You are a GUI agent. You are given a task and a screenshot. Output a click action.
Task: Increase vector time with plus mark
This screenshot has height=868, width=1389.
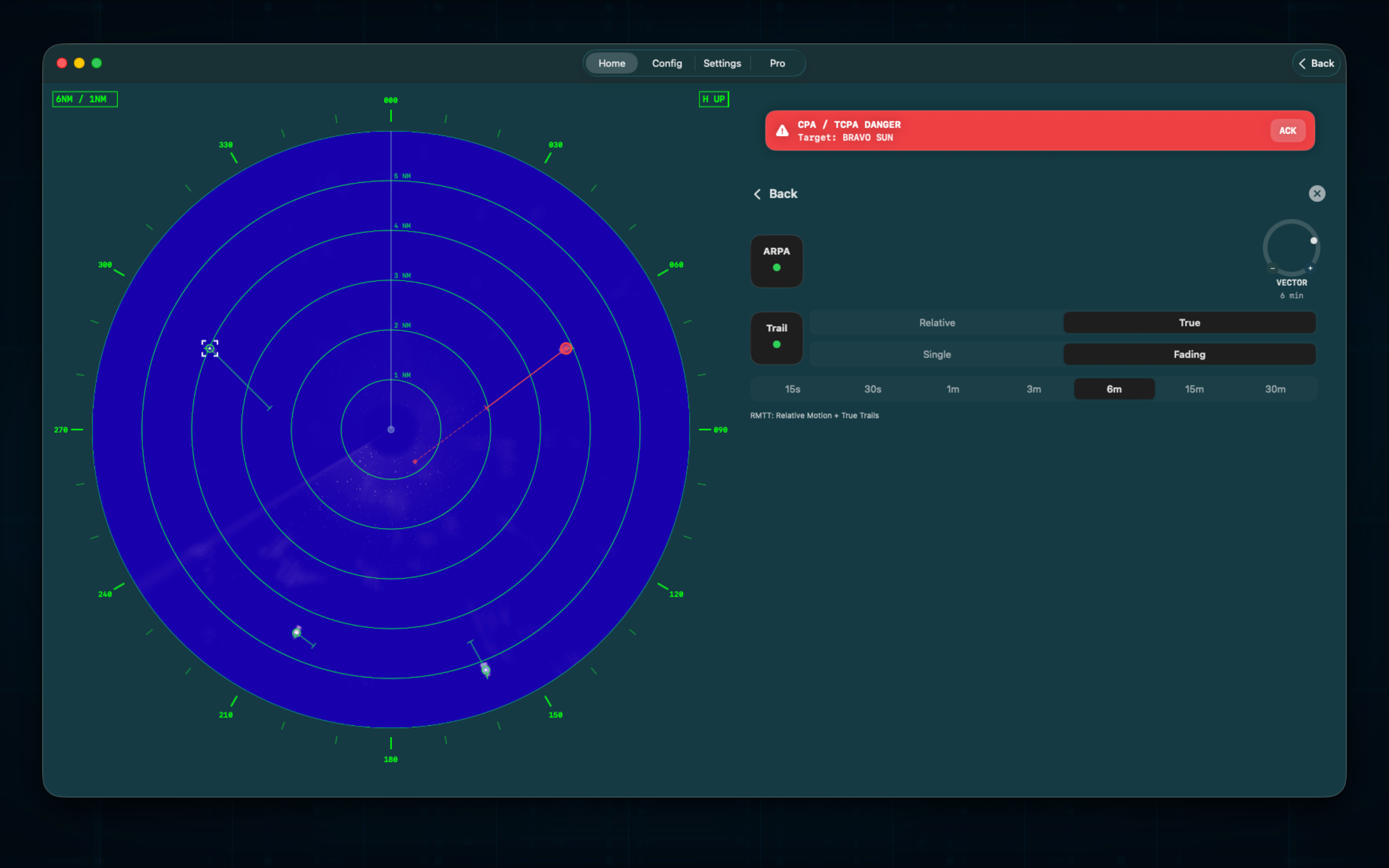1310,268
